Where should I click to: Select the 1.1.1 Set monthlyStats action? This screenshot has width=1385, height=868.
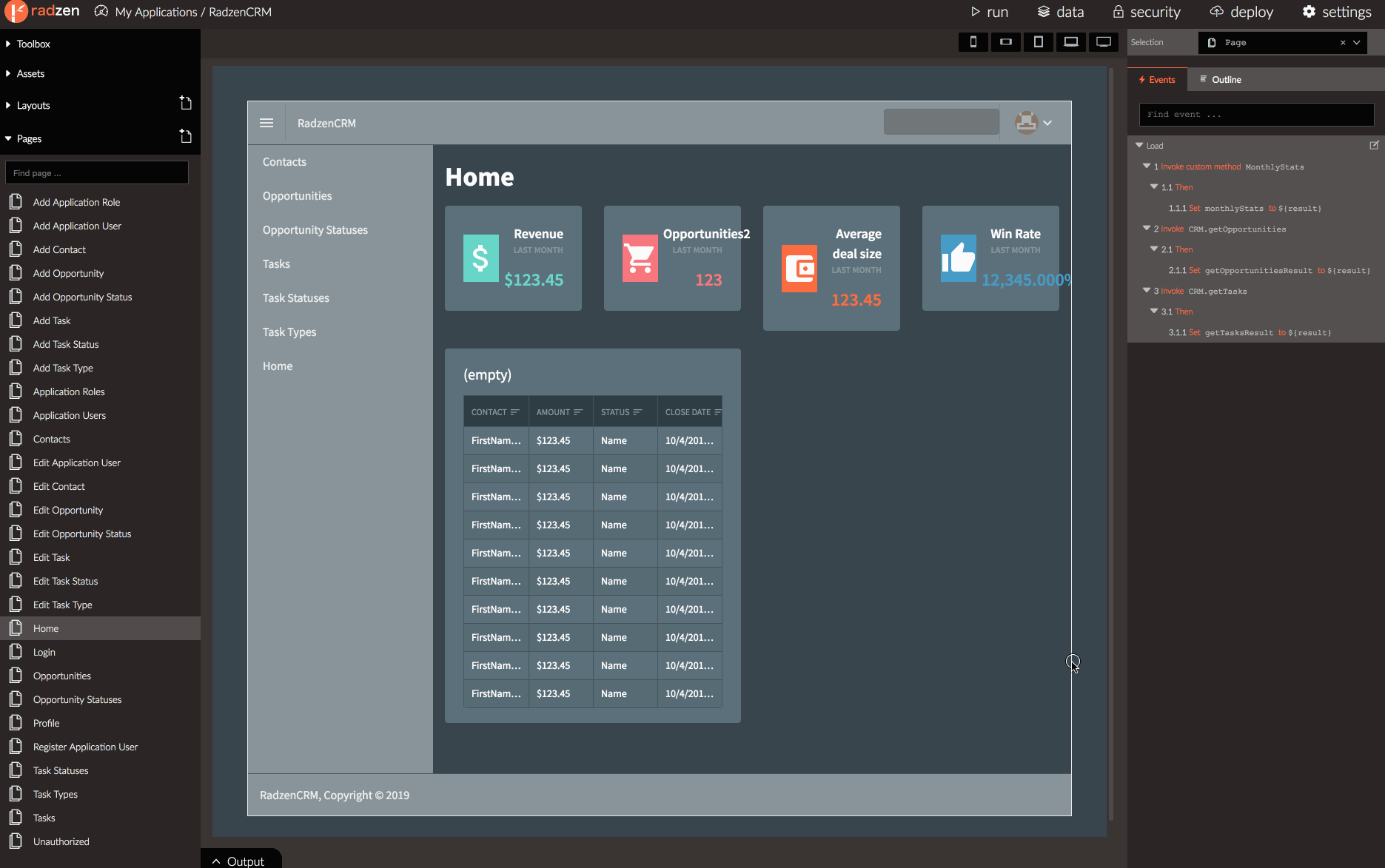[1245, 208]
